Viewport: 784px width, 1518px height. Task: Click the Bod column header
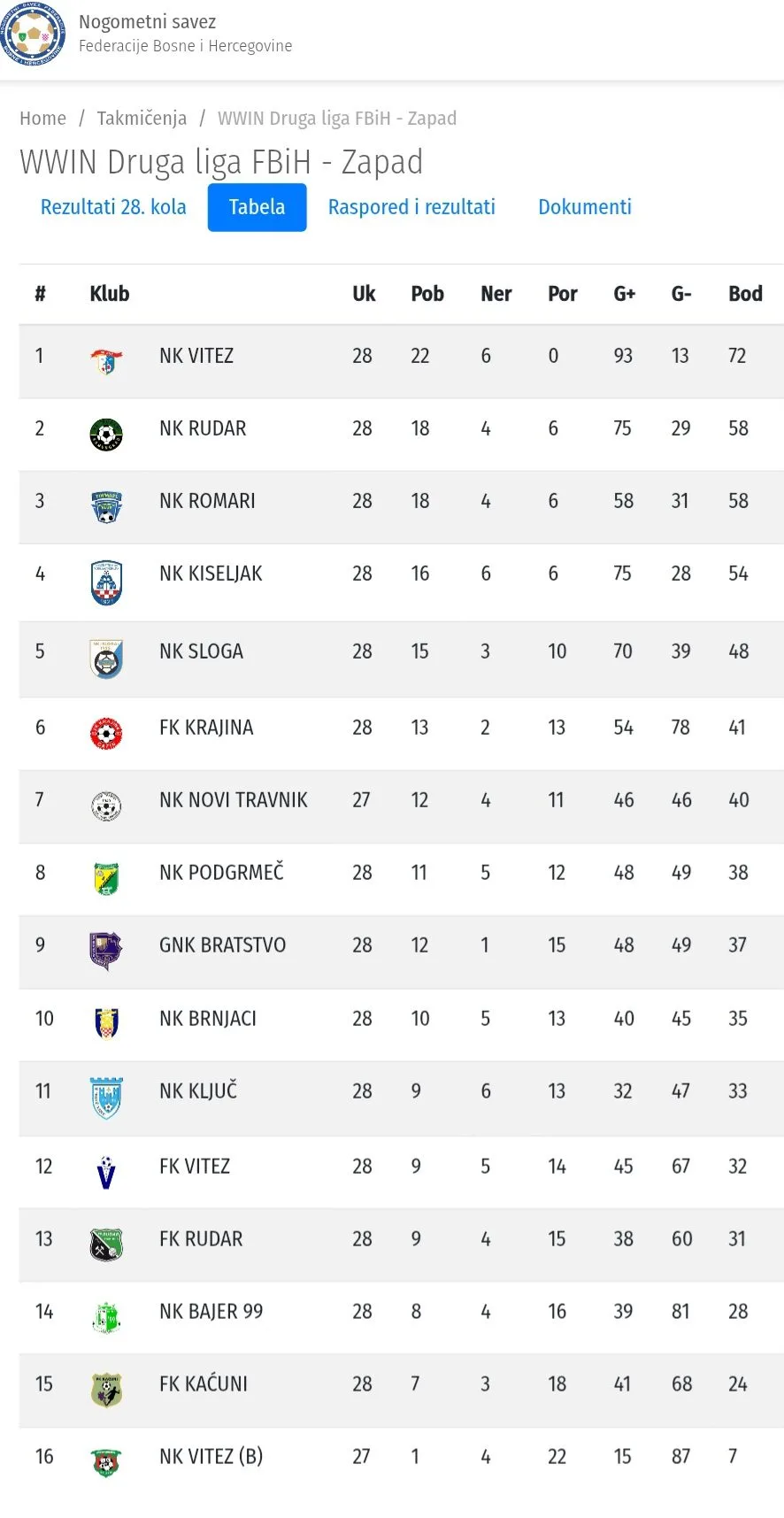click(745, 294)
